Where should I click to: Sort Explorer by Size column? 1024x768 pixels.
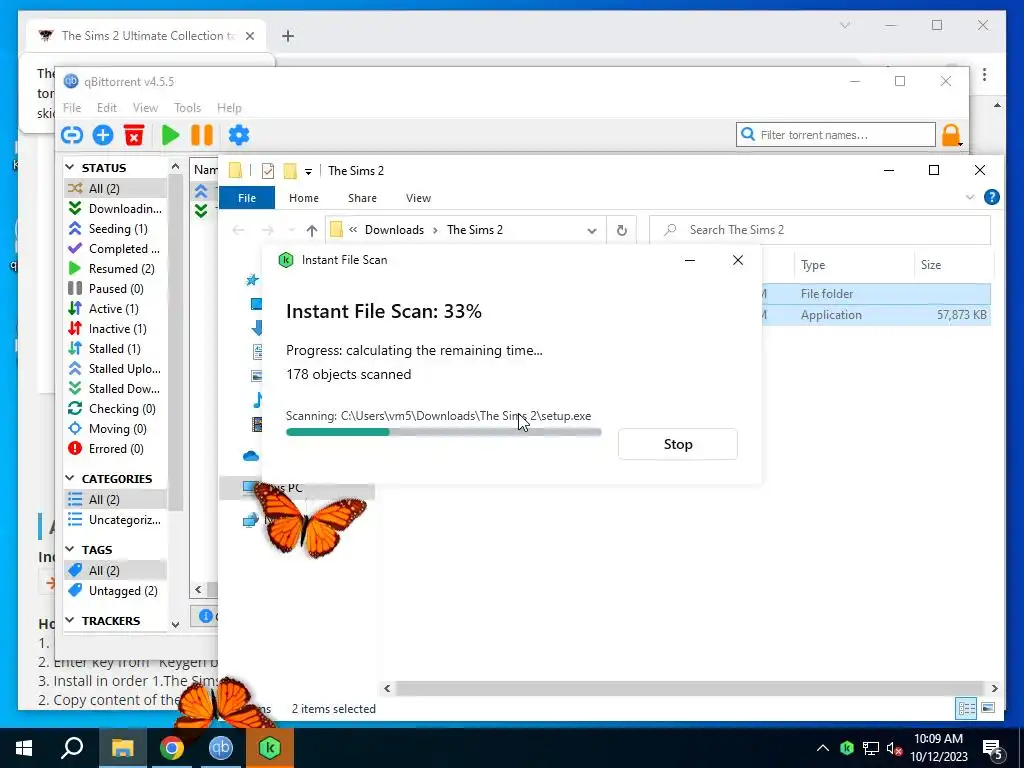coord(952,265)
